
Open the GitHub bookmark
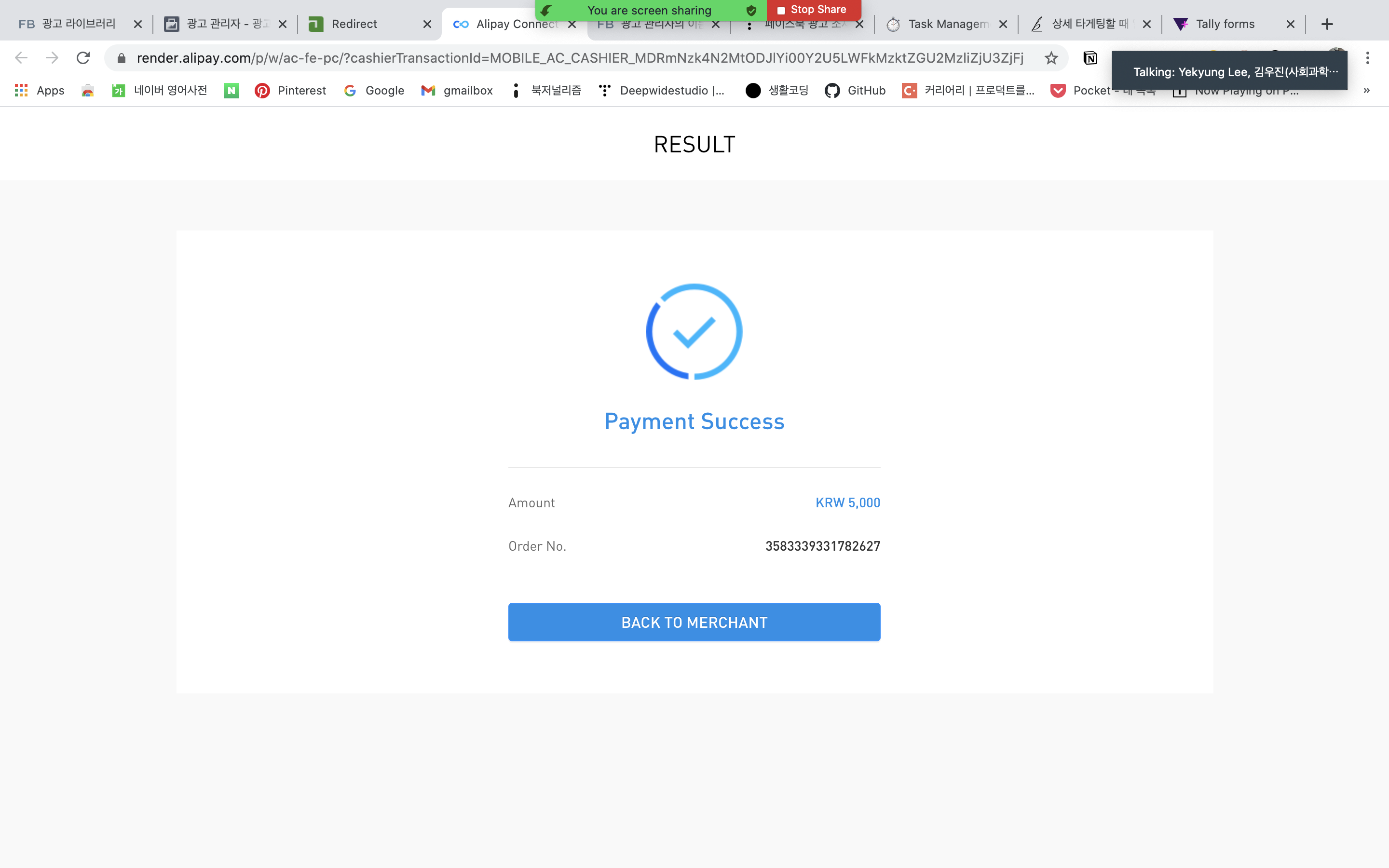[855, 91]
